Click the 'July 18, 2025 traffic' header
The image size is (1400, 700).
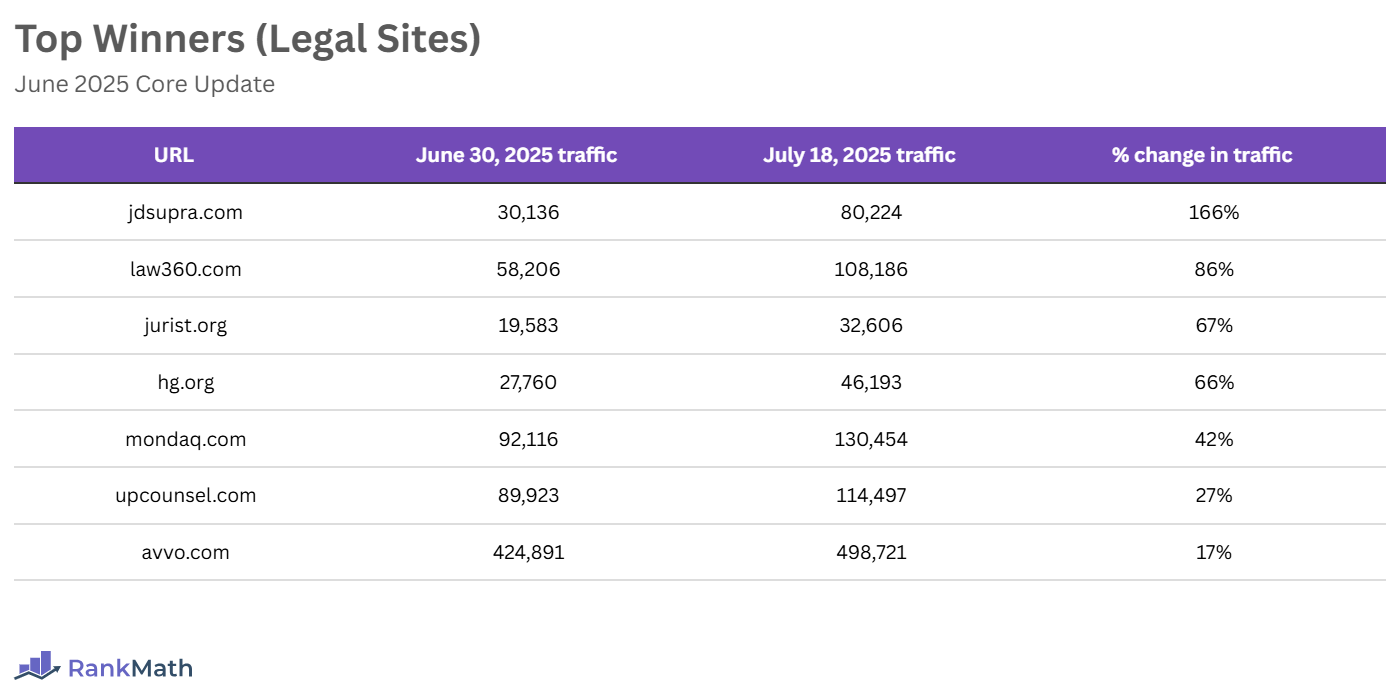click(859, 155)
